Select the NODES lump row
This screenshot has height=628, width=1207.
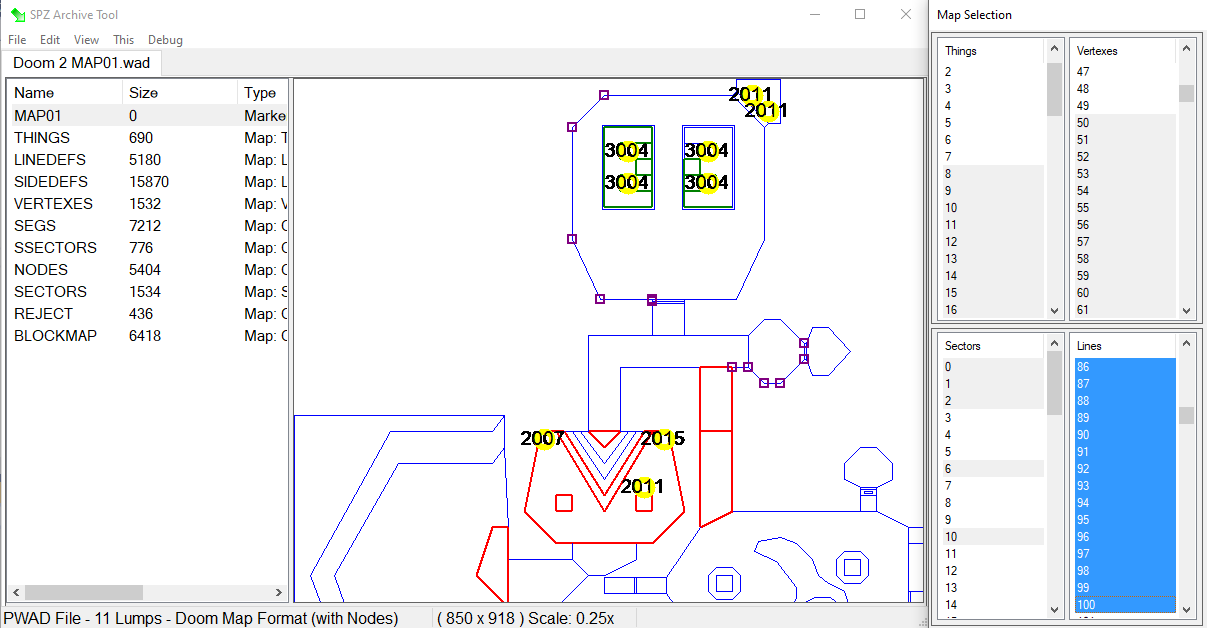click(x=148, y=270)
